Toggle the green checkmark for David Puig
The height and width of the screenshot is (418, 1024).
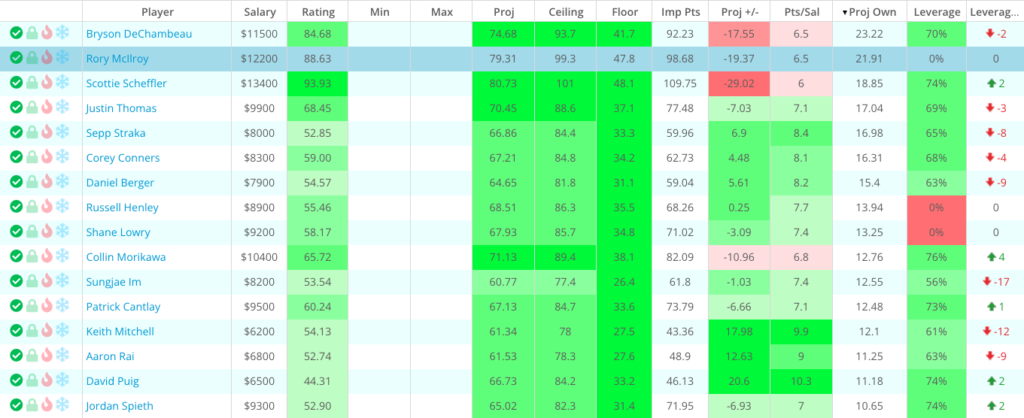pyautogui.click(x=16, y=381)
